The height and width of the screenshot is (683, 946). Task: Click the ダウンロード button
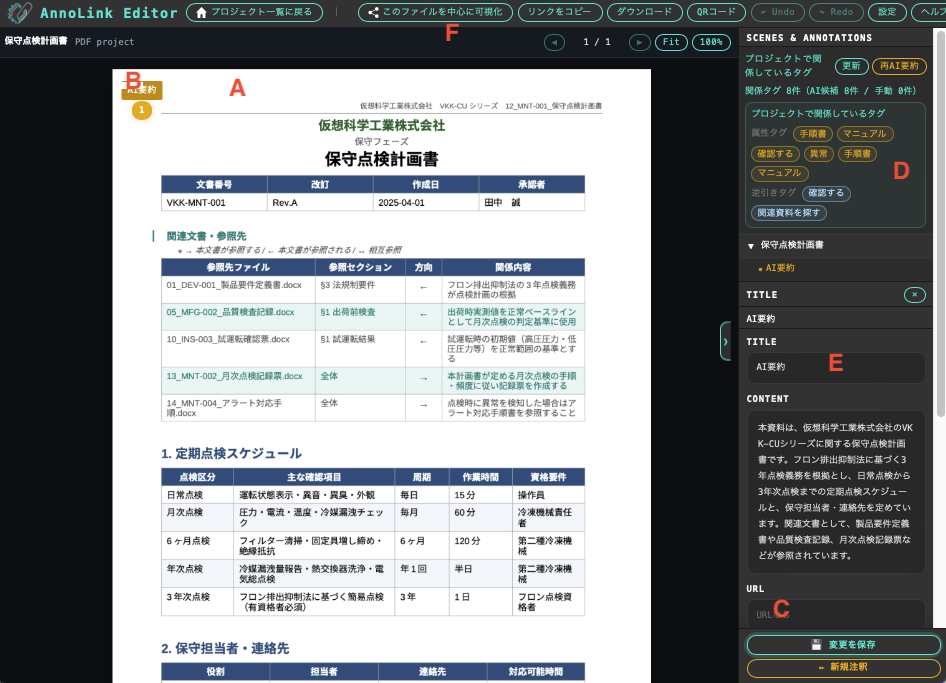point(644,12)
